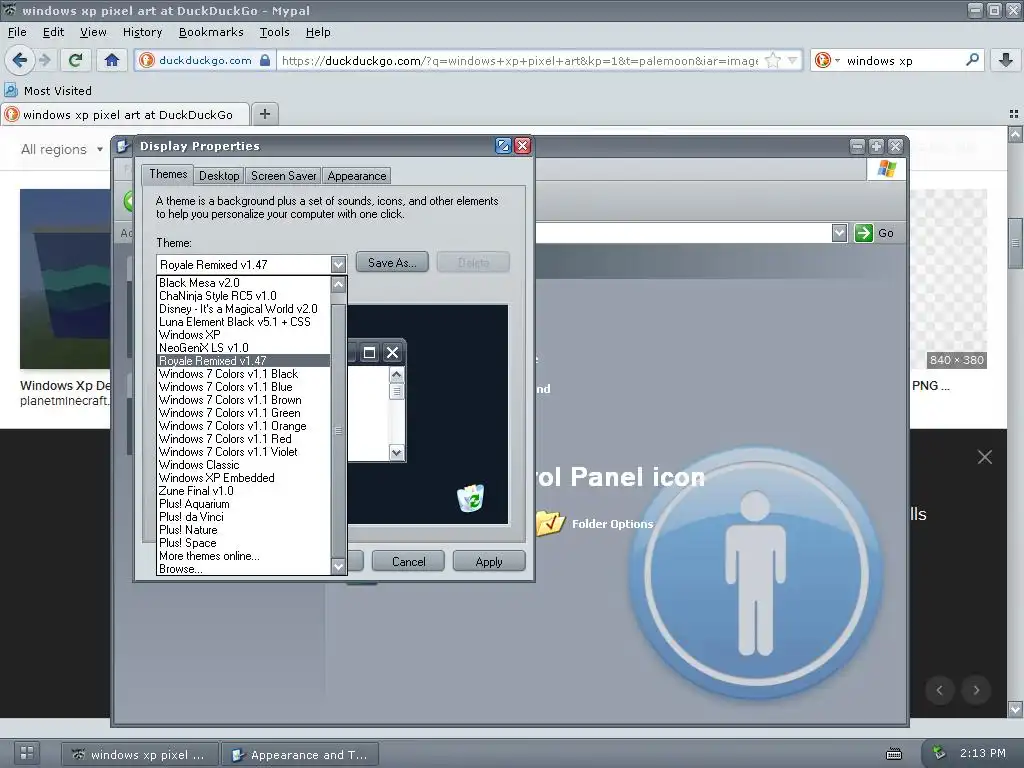Image resolution: width=1024 pixels, height=768 pixels.
Task: Click More themes online... entry
Action: coord(244,556)
